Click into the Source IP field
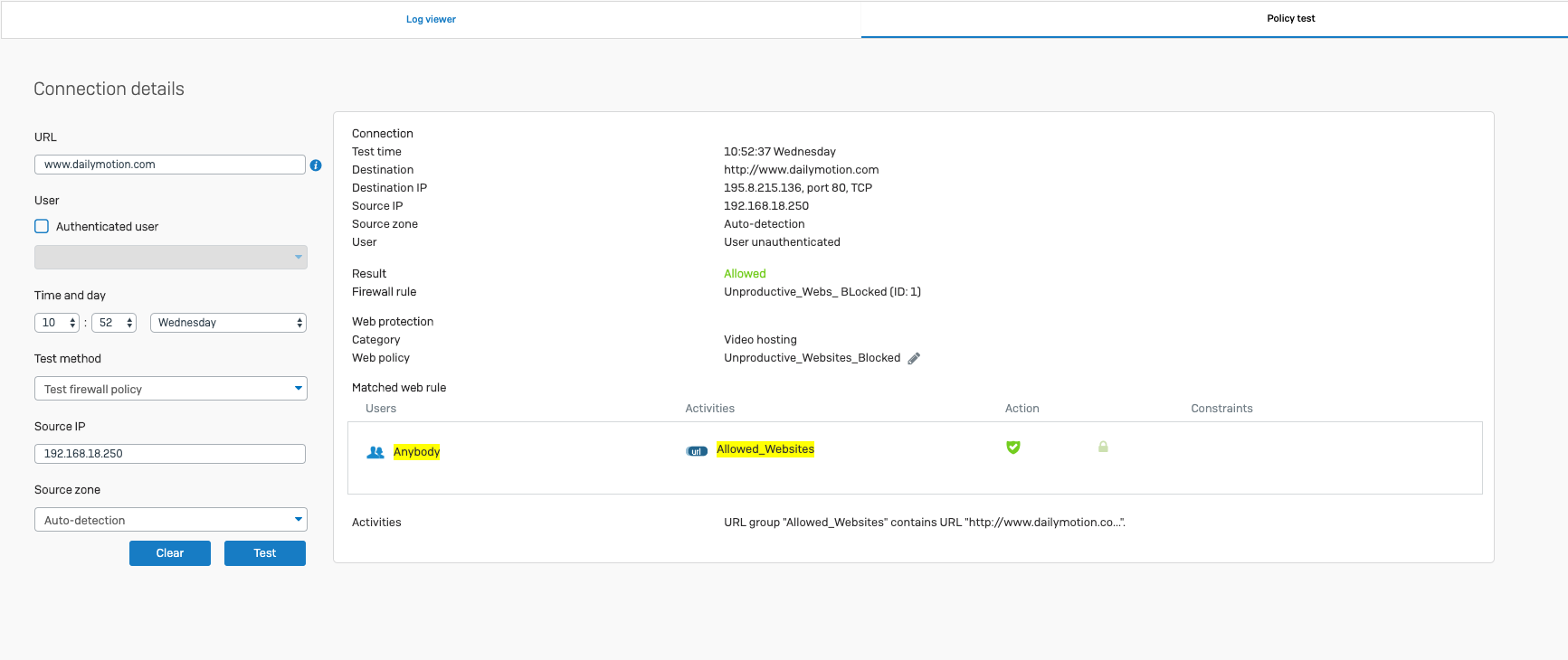Image resolution: width=1568 pixels, height=660 pixels. pos(170,454)
